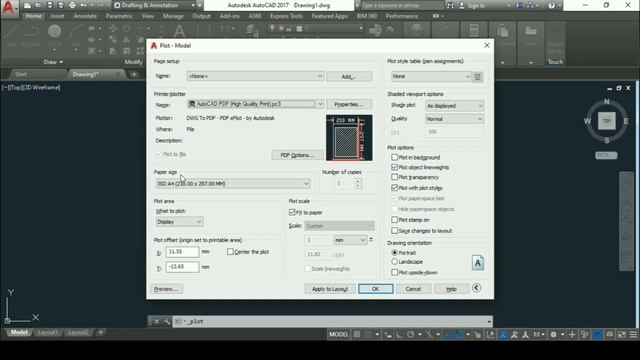This screenshot has width=640, height=360.
Task: Click the new tab plus icon beside Drawing1
Action: click(134, 74)
